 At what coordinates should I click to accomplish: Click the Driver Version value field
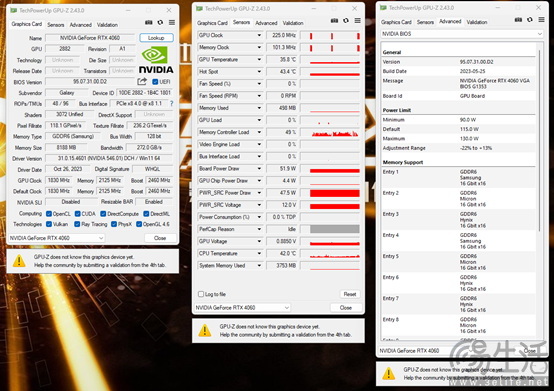[x=109, y=158]
